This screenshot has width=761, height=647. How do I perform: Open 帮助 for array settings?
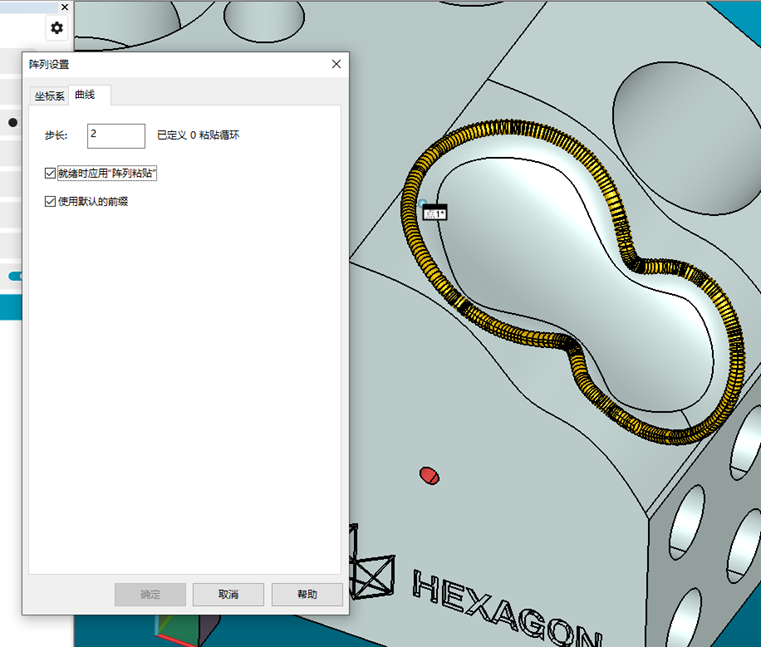click(x=307, y=594)
